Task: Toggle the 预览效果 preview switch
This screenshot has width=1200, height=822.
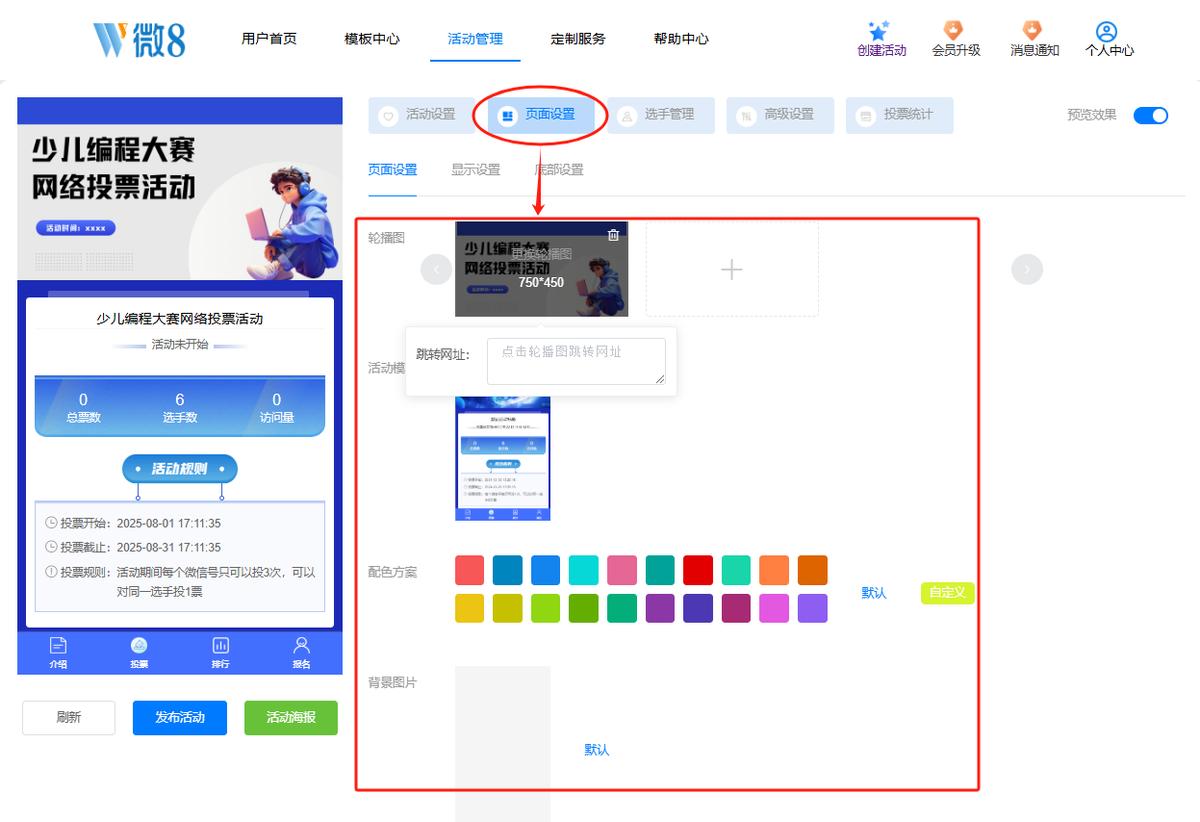Action: click(1150, 115)
